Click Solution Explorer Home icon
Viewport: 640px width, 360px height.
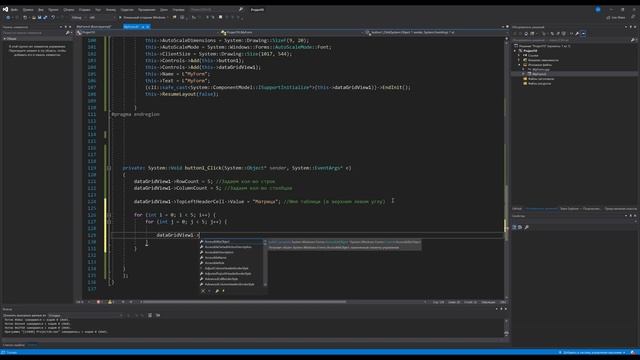[526, 34]
